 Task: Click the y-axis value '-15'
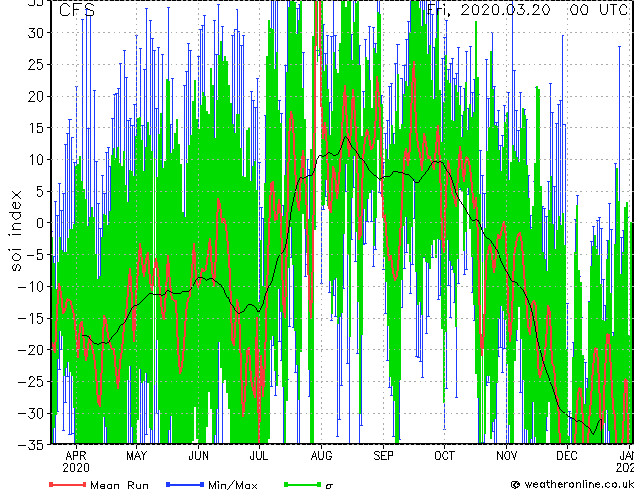click(31, 318)
